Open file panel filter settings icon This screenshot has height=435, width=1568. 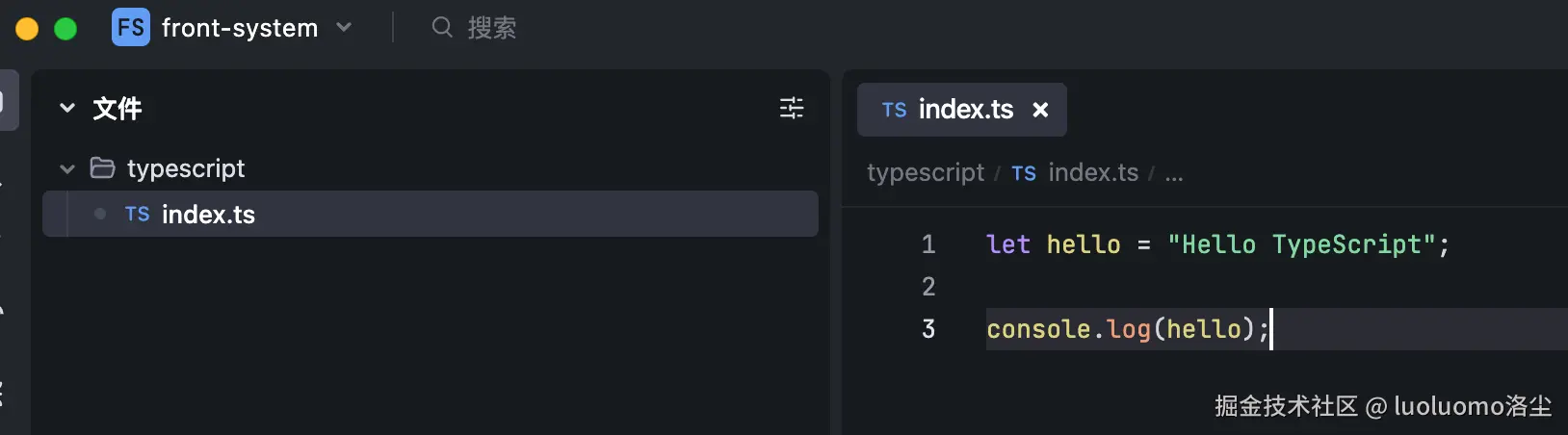(791, 108)
